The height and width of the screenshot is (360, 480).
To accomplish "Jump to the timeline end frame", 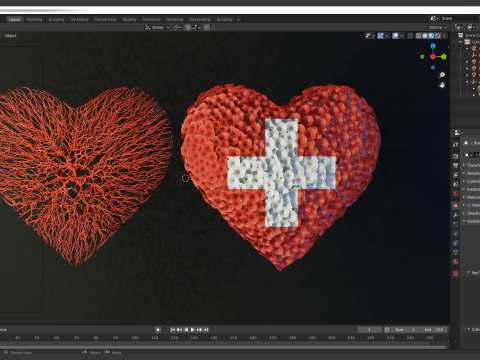I will click(206, 330).
